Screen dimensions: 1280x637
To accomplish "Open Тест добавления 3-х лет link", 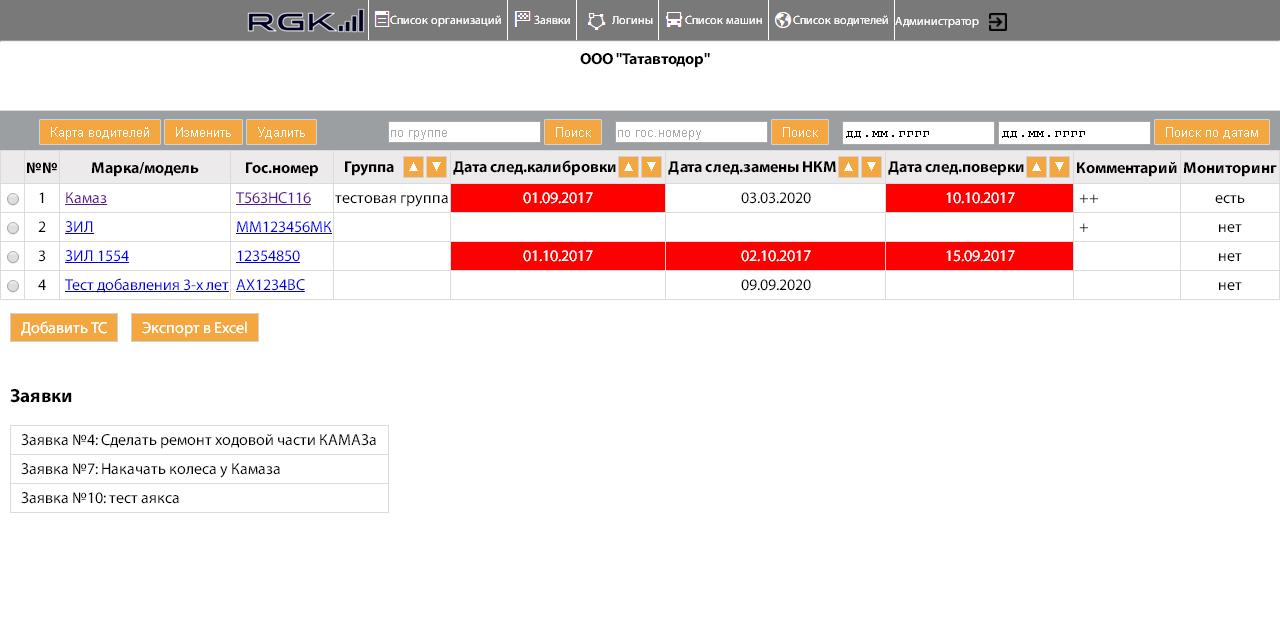I will [x=147, y=285].
